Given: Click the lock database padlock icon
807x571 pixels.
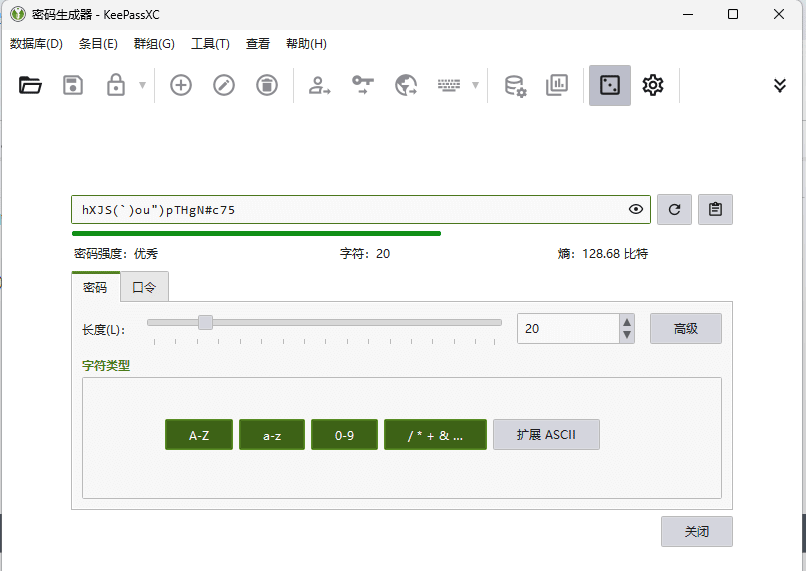Looking at the screenshot, I should click(115, 85).
